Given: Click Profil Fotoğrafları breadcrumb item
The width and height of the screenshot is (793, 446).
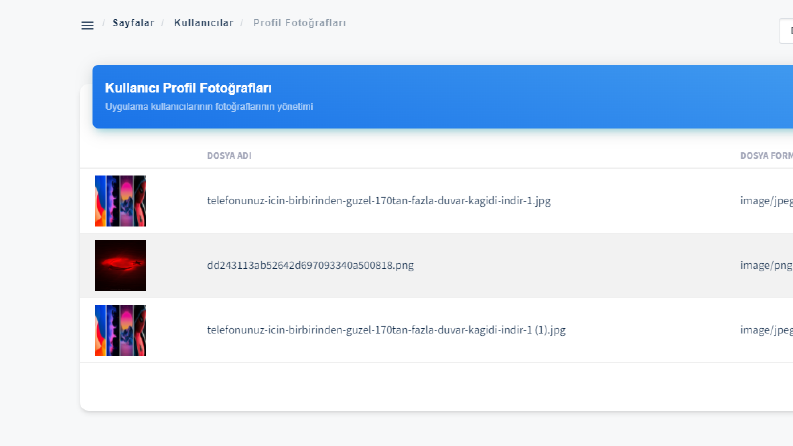Looking at the screenshot, I should click(x=299, y=23).
